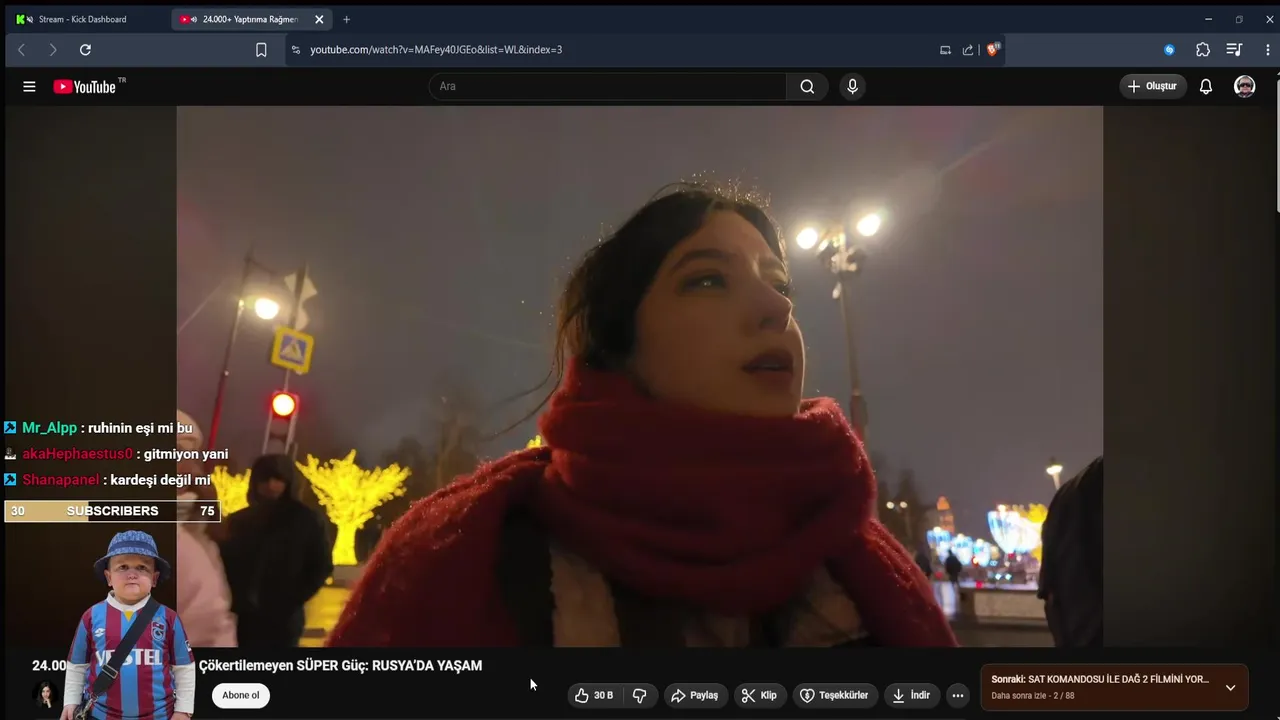The height and width of the screenshot is (720, 1280).
Task: Open media control playlist icon
Action: click(x=1234, y=50)
